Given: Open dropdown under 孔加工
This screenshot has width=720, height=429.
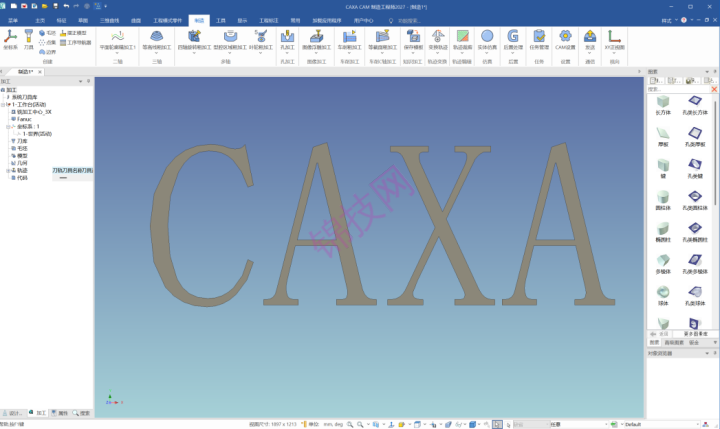Looking at the screenshot, I should 287,53.
